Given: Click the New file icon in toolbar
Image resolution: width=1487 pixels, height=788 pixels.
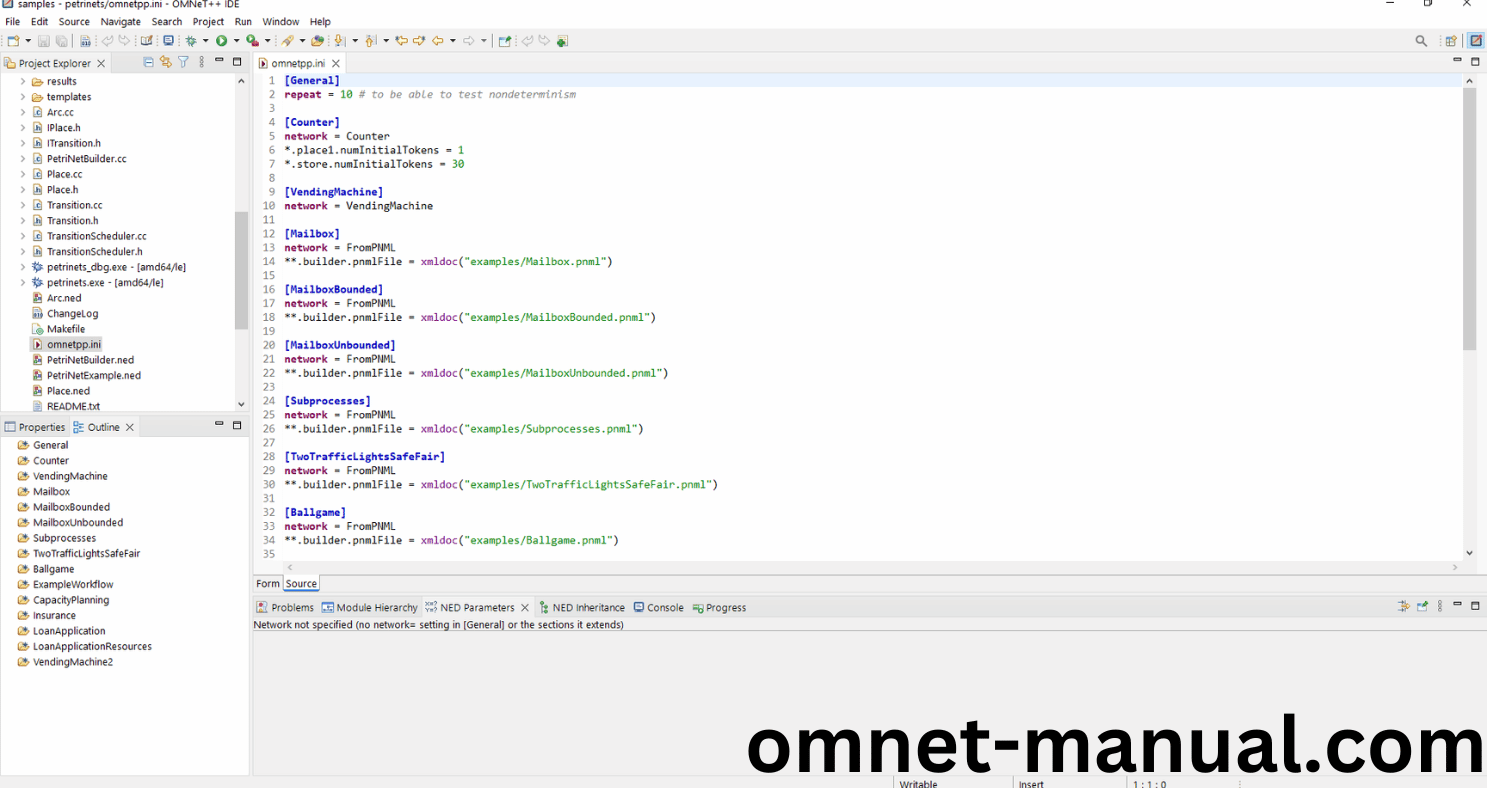Looking at the screenshot, I should pyautogui.click(x=13, y=41).
